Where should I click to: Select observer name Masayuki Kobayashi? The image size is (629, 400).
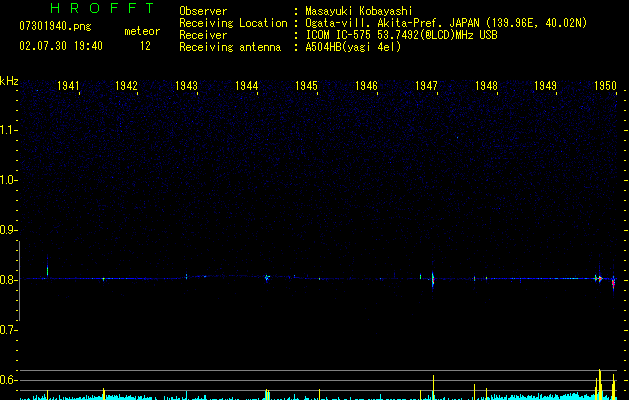click(x=359, y=11)
